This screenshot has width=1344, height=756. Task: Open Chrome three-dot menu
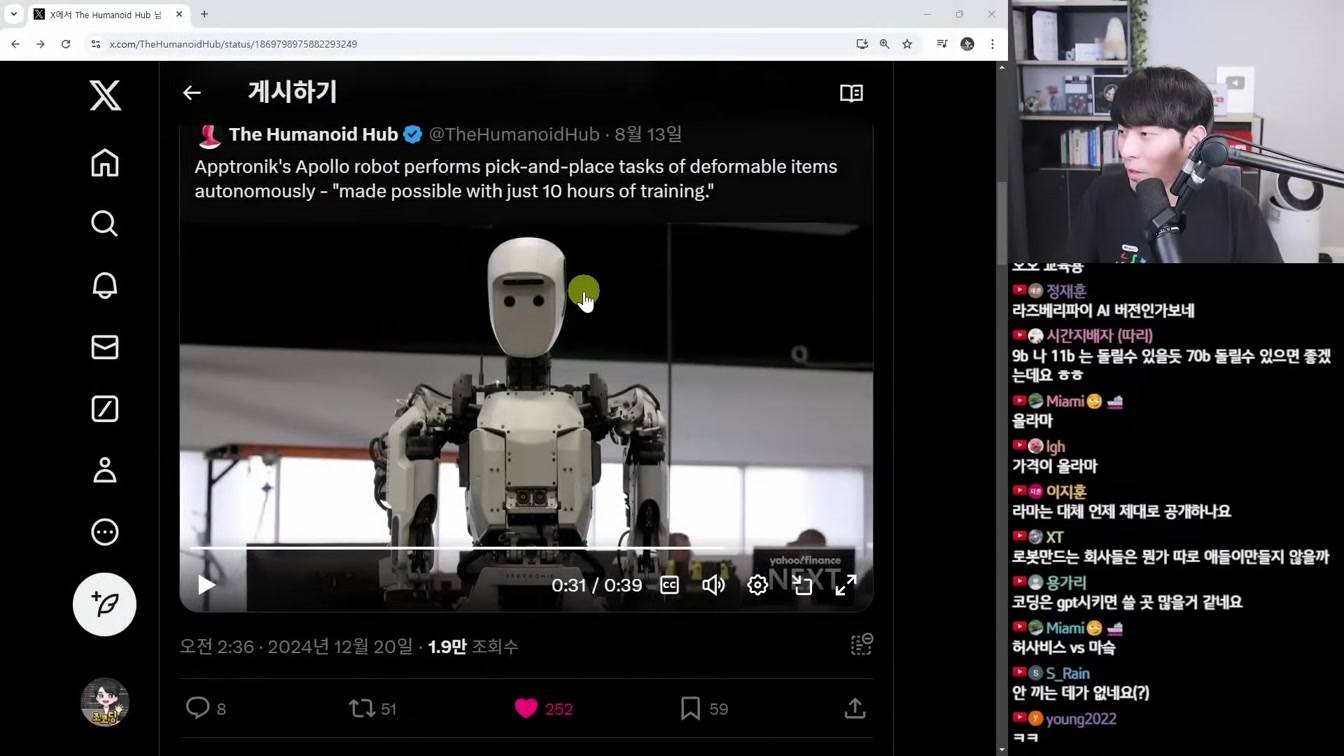[x=992, y=44]
